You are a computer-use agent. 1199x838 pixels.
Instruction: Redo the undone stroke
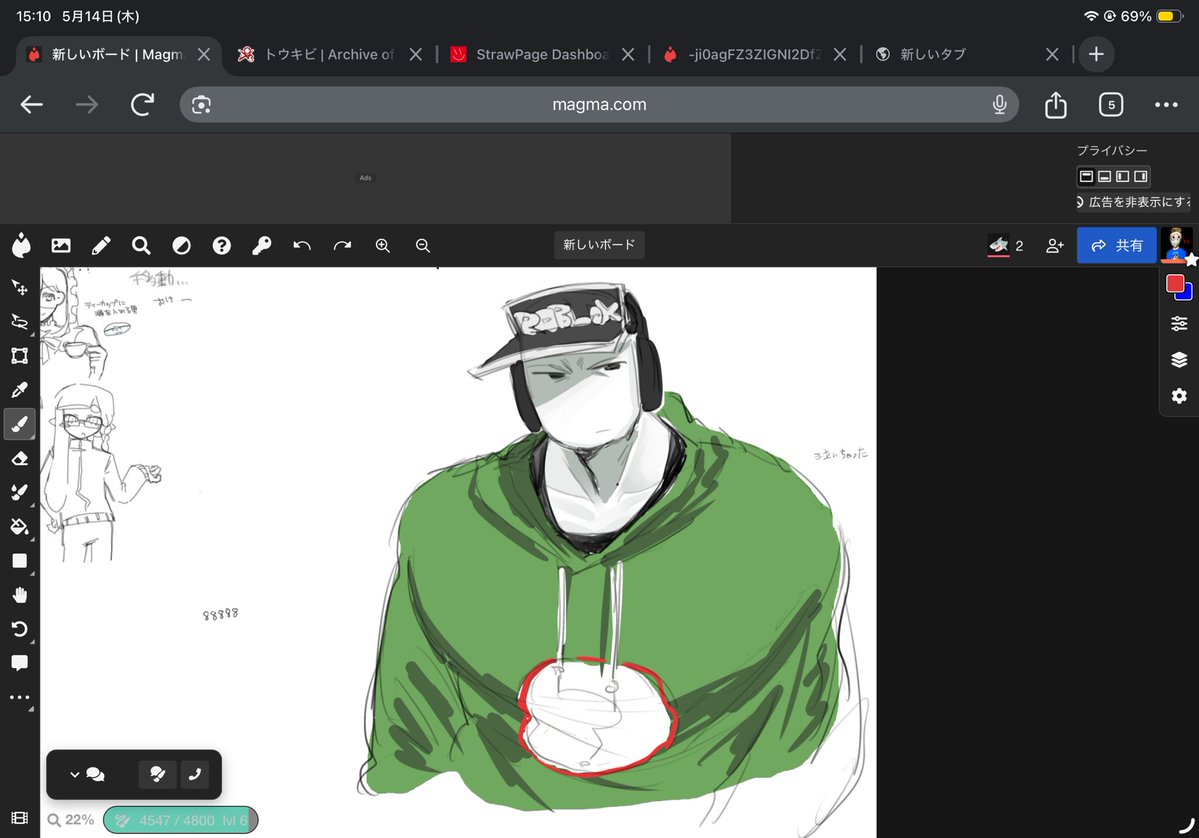click(342, 245)
